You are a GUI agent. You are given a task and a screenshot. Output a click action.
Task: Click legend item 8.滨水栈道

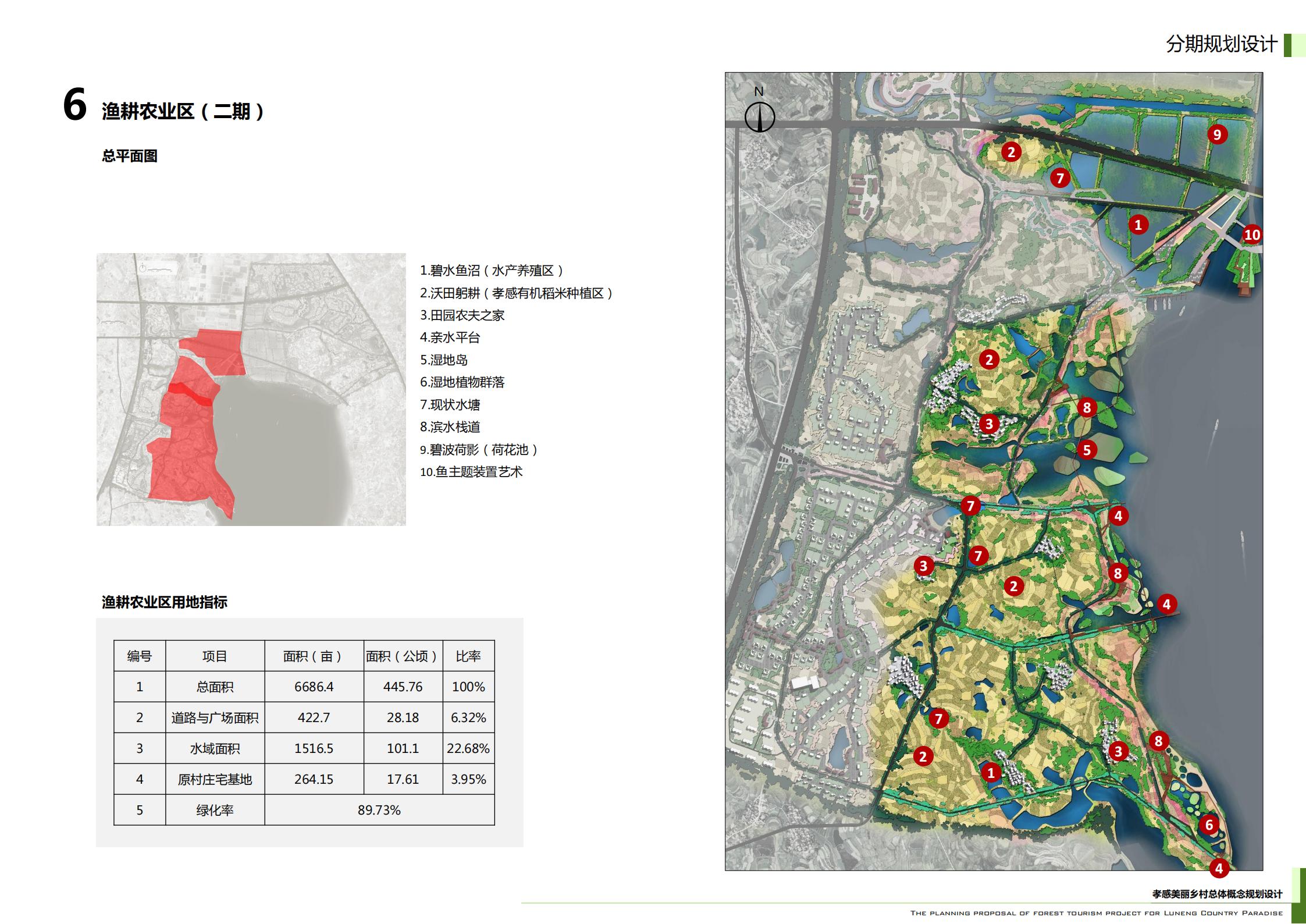pyautogui.click(x=450, y=427)
